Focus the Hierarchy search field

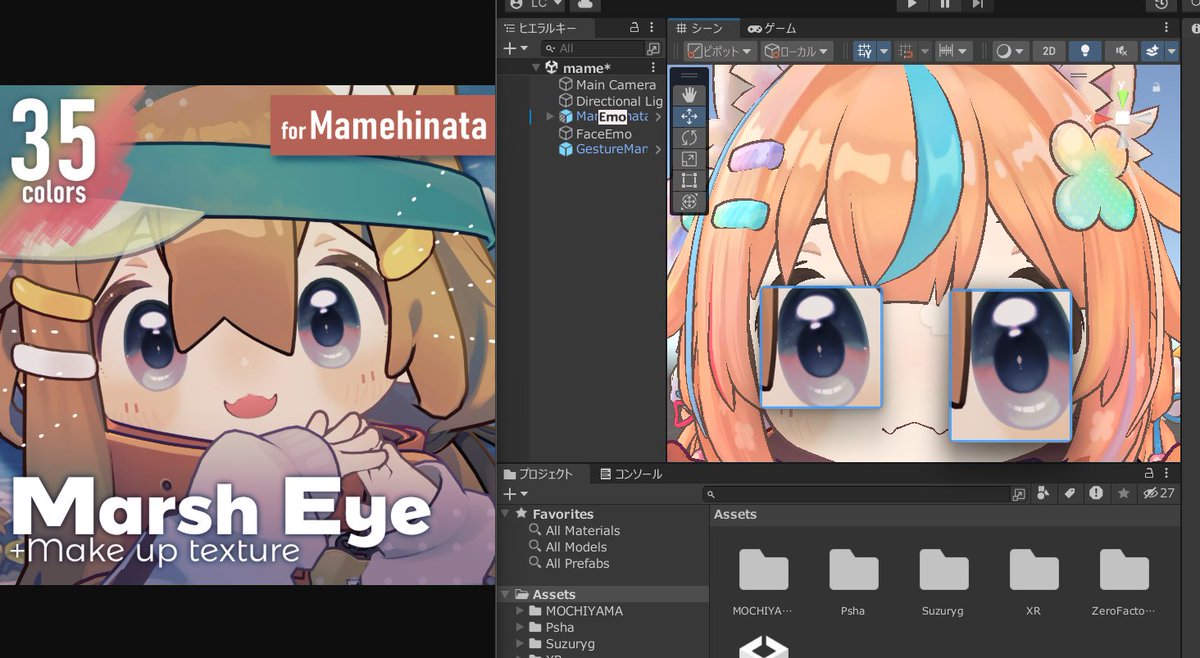coord(593,48)
